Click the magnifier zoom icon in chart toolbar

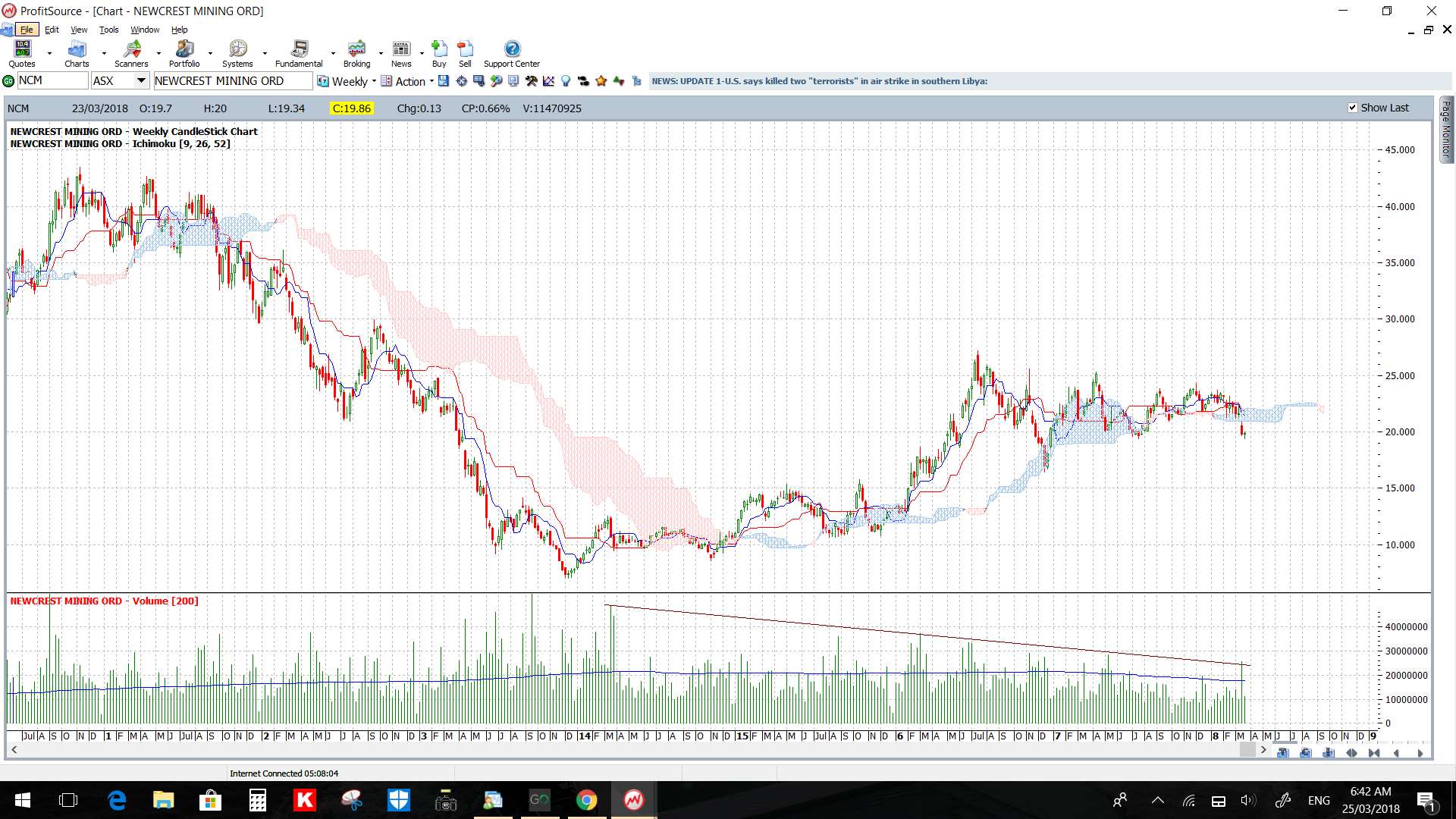coord(496,81)
